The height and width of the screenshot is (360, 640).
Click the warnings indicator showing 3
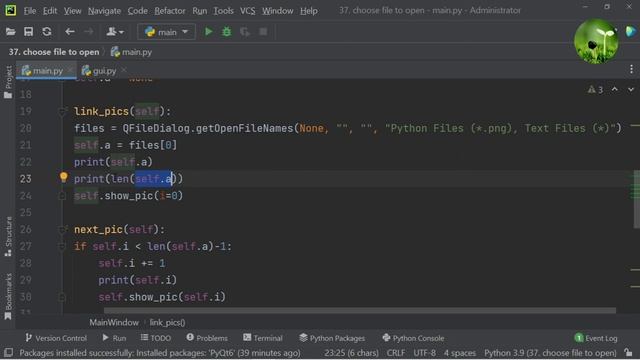[595, 89]
